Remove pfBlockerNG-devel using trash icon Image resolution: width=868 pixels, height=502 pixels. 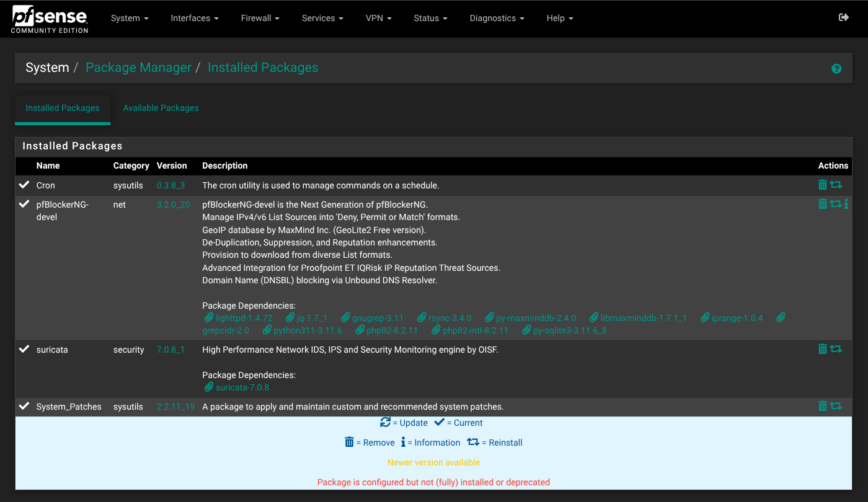[x=823, y=204]
